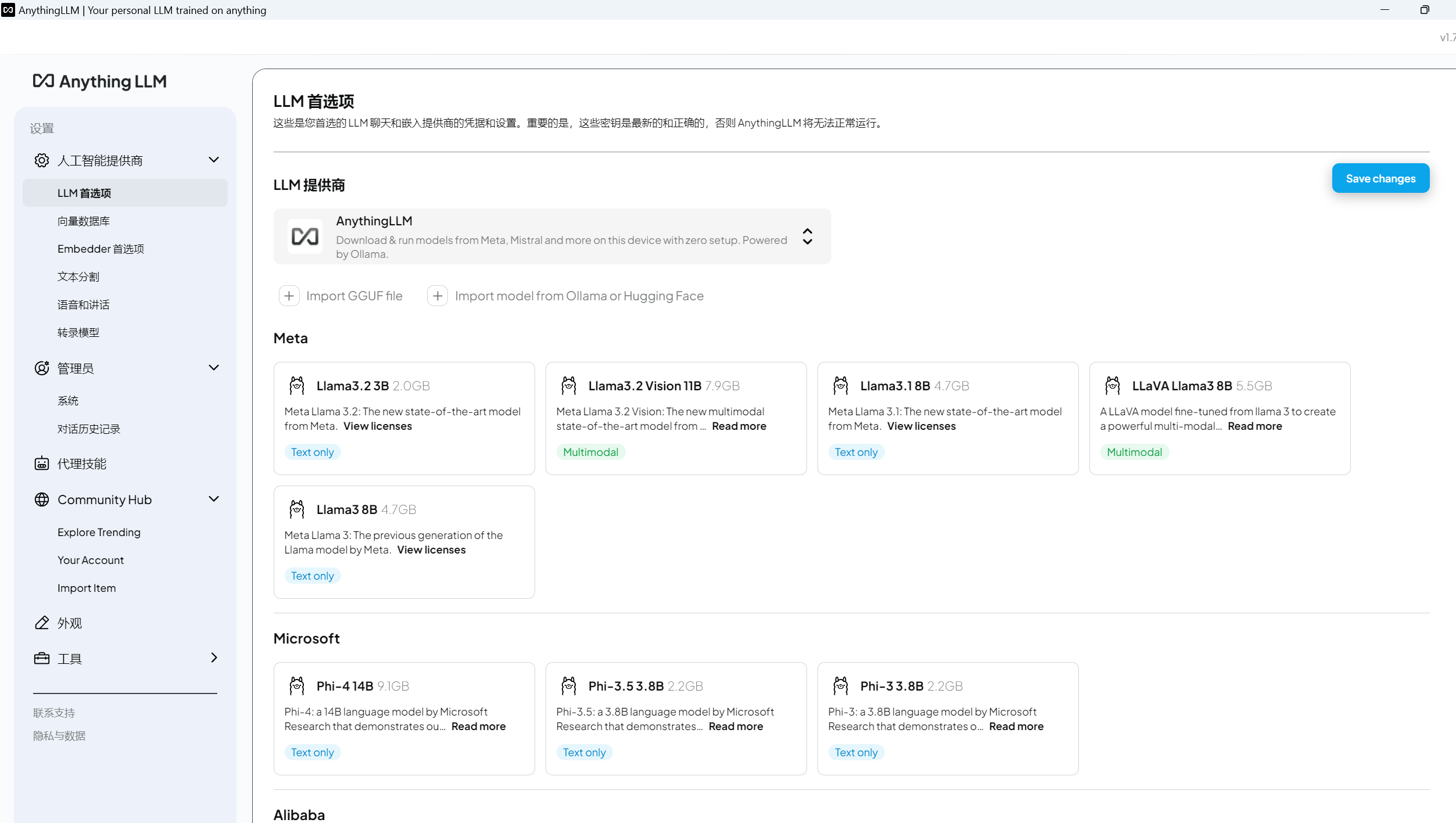Click the llama icon on Phi-3.5 3.8B card
This screenshot has width=1456, height=823.
click(569, 685)
